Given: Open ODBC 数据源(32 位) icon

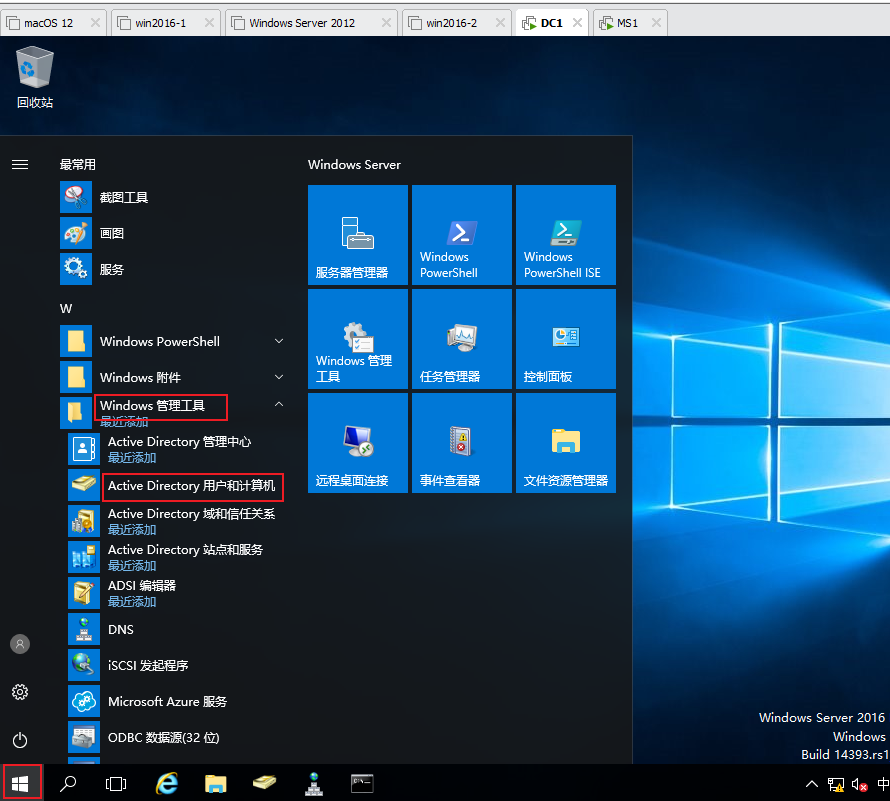Looking at the screenshot, I should 84,737.
